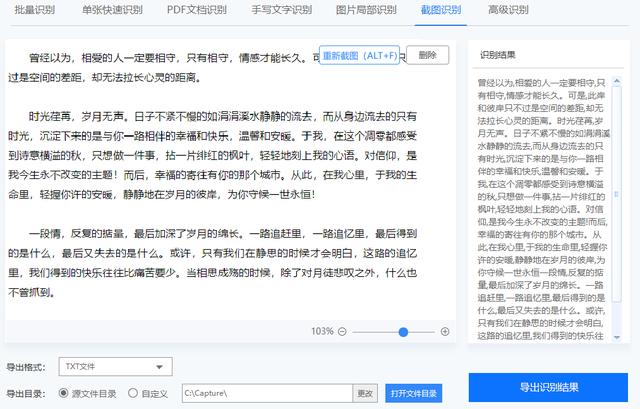
Task: Click the 识别结果 heading
Action: click(498, 55)
